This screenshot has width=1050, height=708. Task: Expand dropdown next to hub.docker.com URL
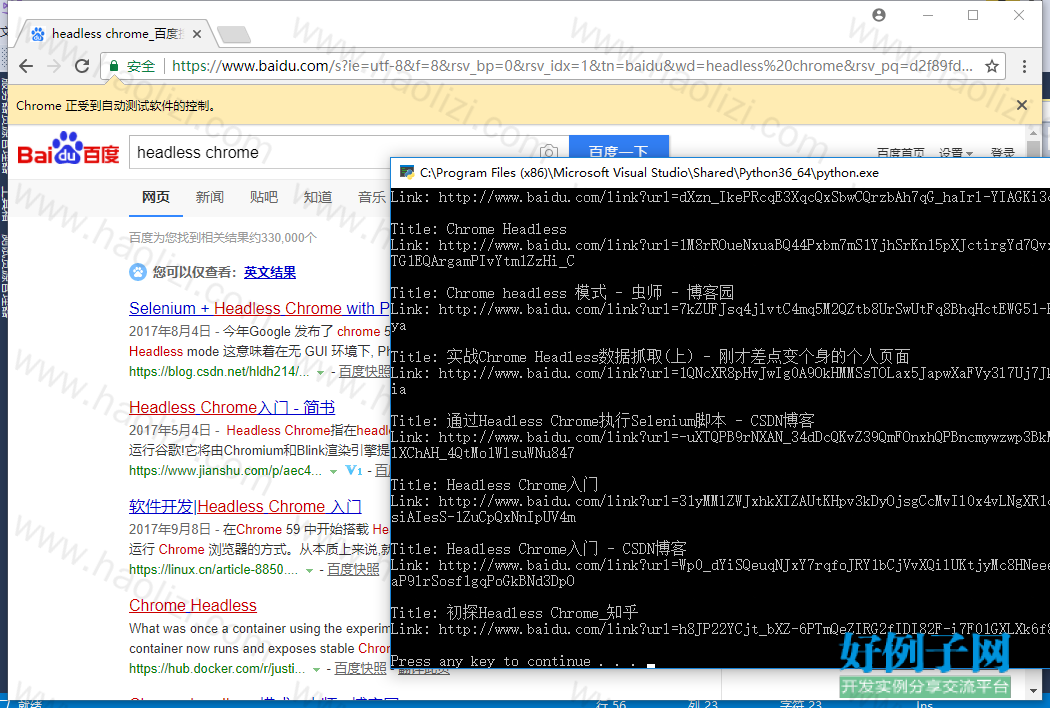point(317,670)
